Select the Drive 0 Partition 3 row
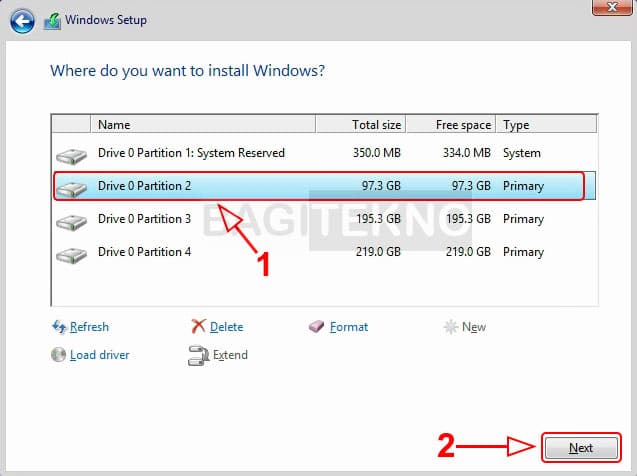Viewport: 637px width, 476px height. click(x=324, y=219)
